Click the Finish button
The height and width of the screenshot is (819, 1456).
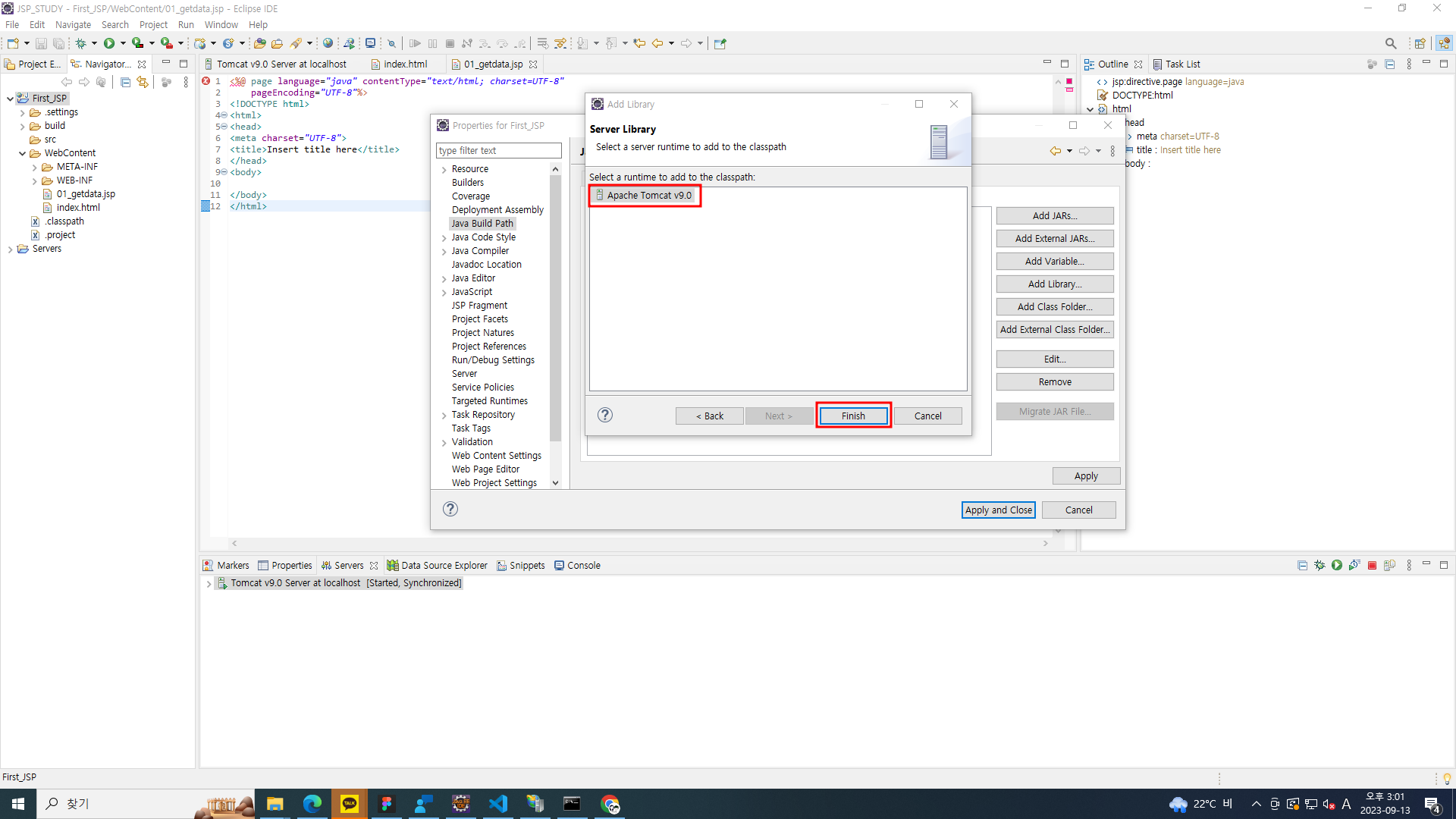click(852, 416)
